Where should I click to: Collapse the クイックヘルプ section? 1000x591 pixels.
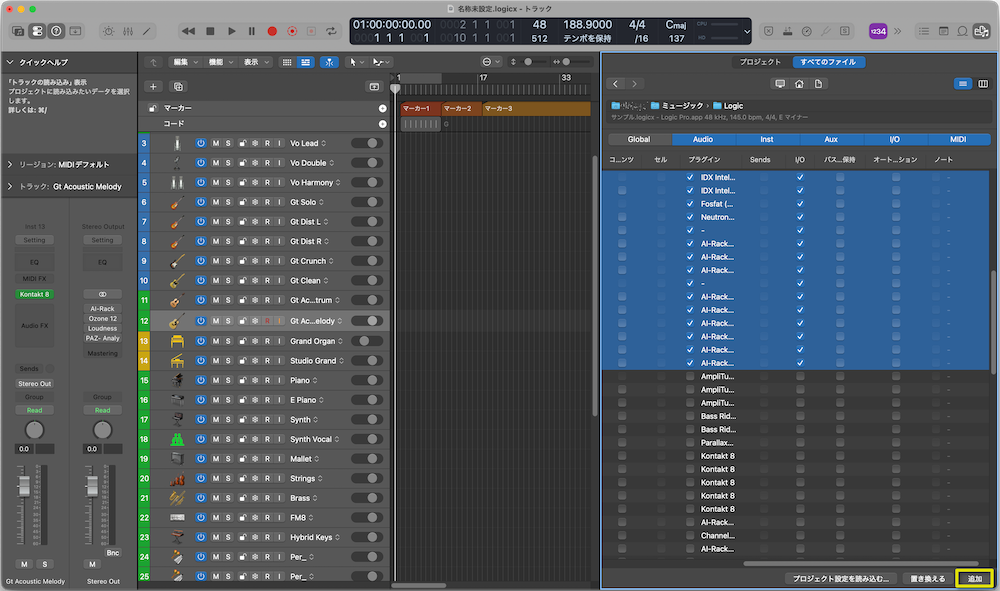tap(10, 62)
